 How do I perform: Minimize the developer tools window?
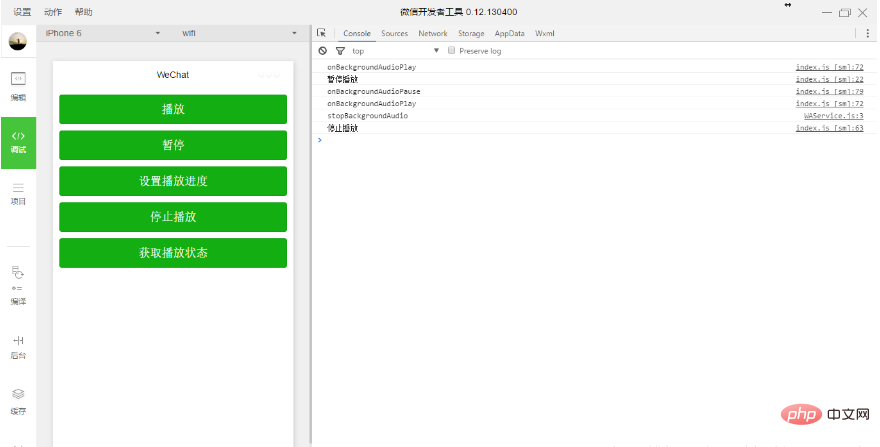827,12
